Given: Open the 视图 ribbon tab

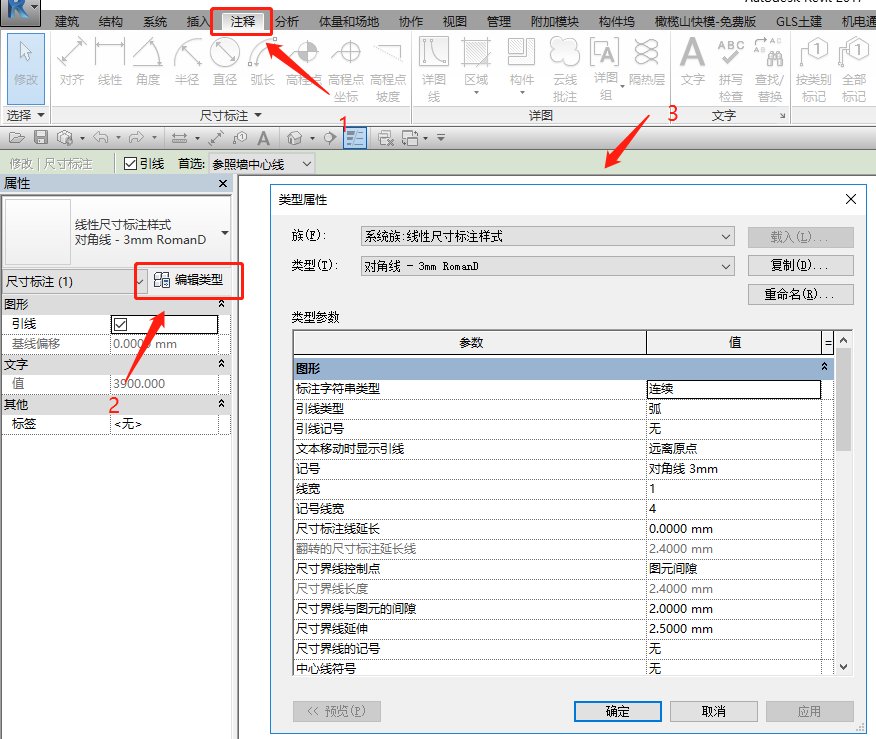Looking at the screenshot, I should pos(455,21).
